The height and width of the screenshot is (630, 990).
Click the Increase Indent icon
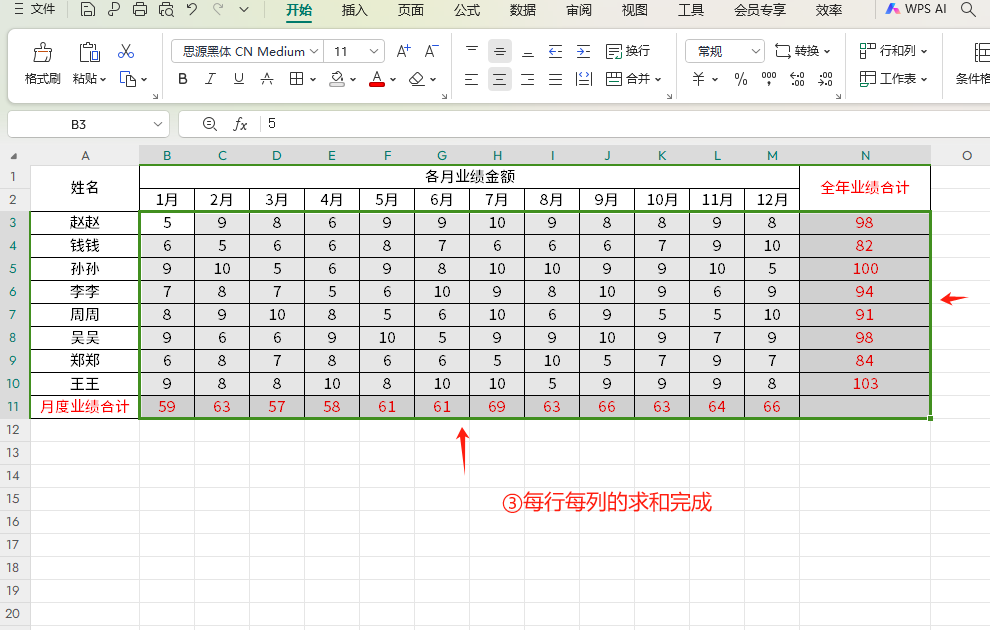pos(583,51)
